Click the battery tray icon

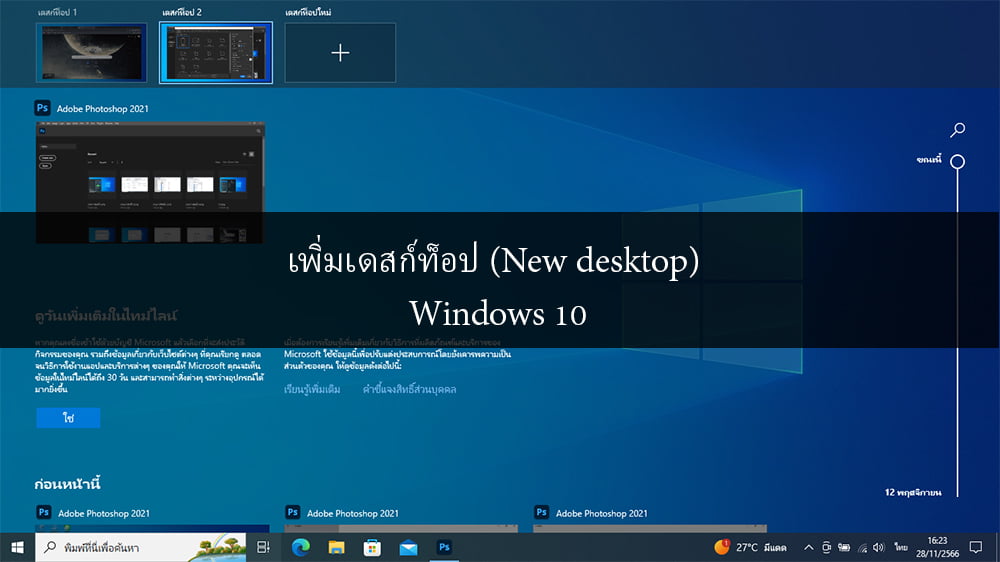pos(844,547)
